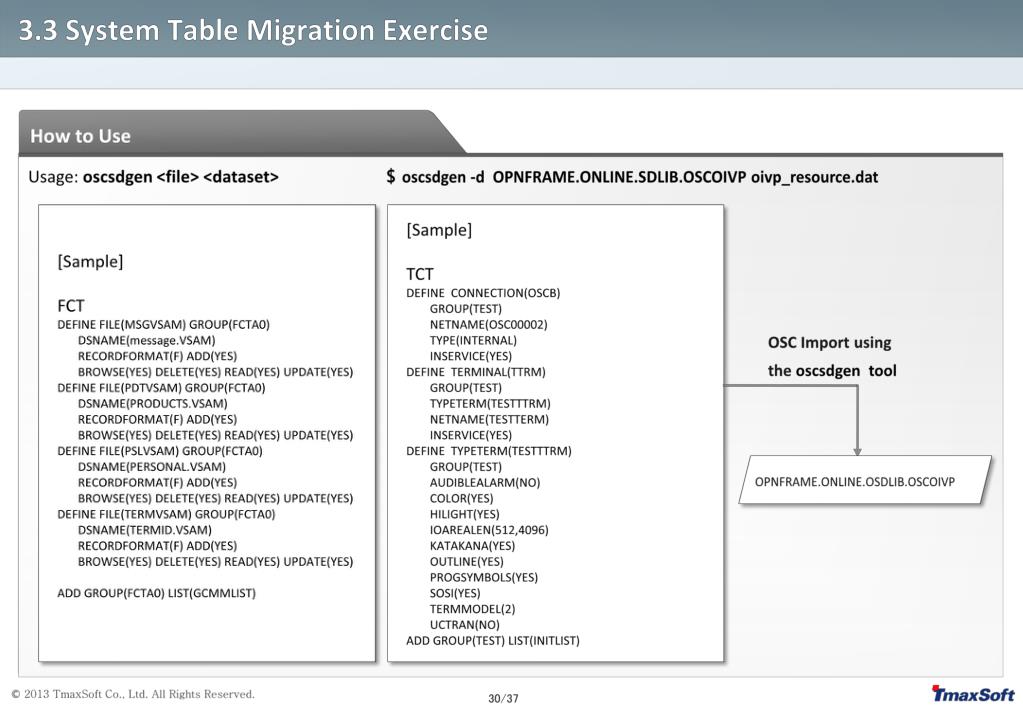
Task: Click the 2013 TmaxSoft copyright notice
Action: tap(133, 694)
